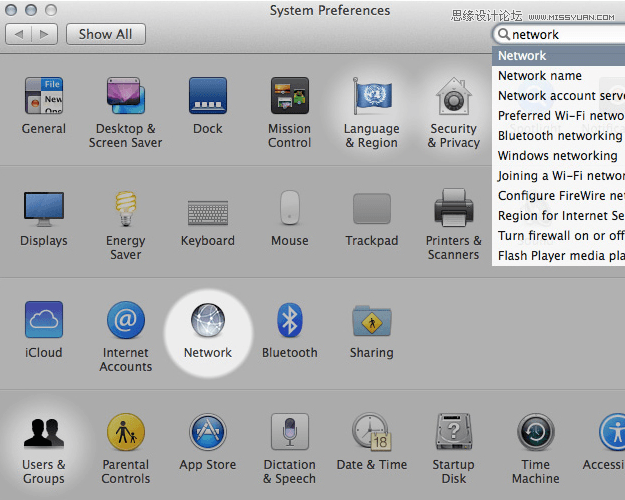
Task: Click the magnifying glass in the search field
Action: 504,34
